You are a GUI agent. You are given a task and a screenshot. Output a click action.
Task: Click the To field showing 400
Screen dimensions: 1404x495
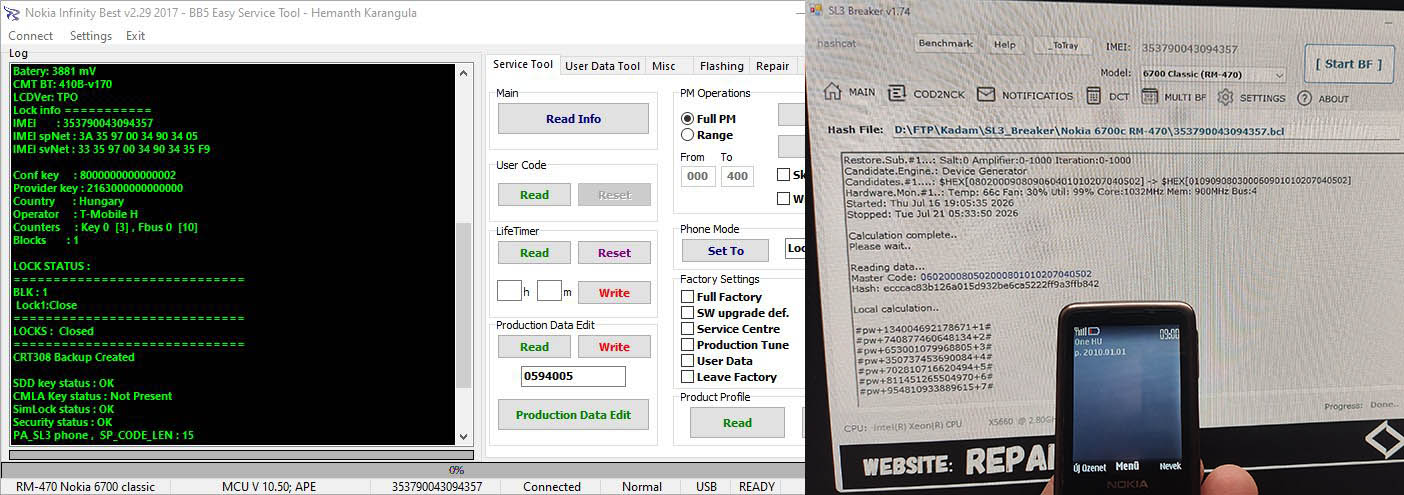[x=737, y=176]
